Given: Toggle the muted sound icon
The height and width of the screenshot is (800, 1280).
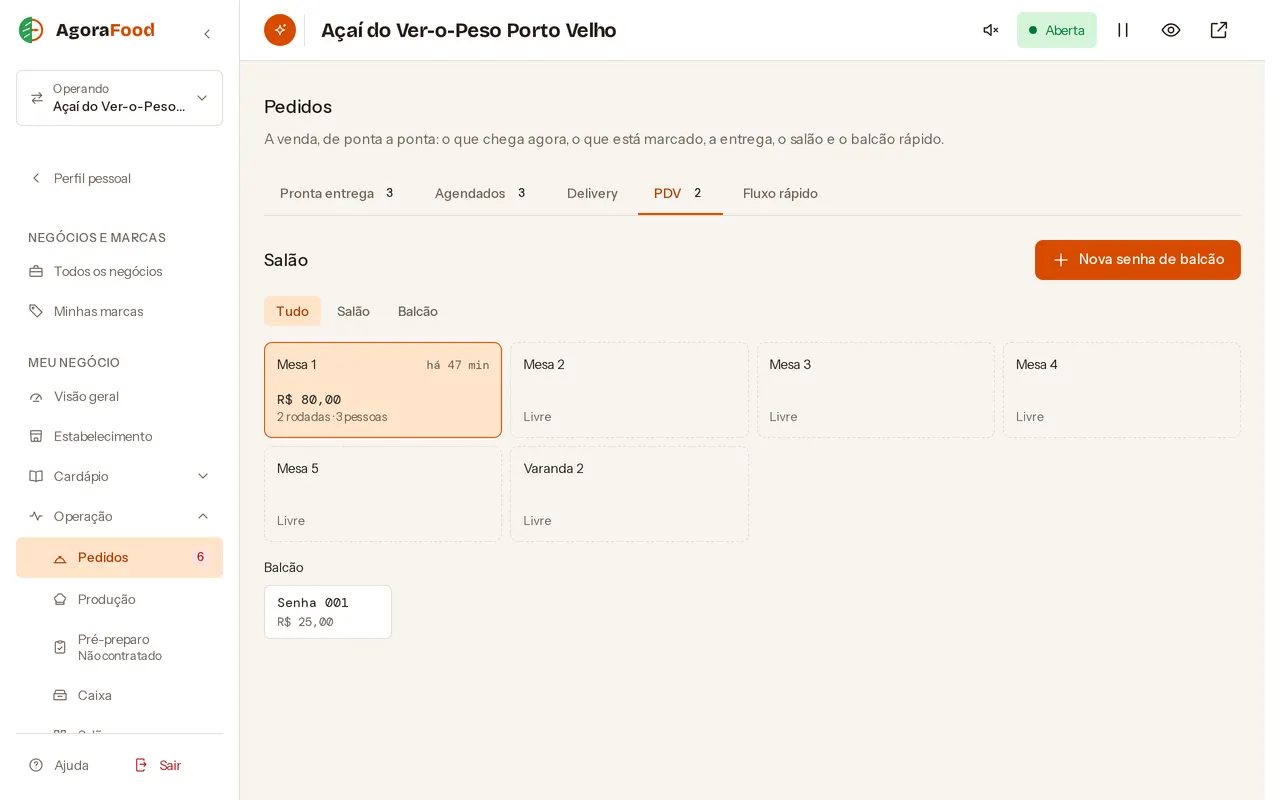Looking at the screenshot, I should [x=991, y=30].
